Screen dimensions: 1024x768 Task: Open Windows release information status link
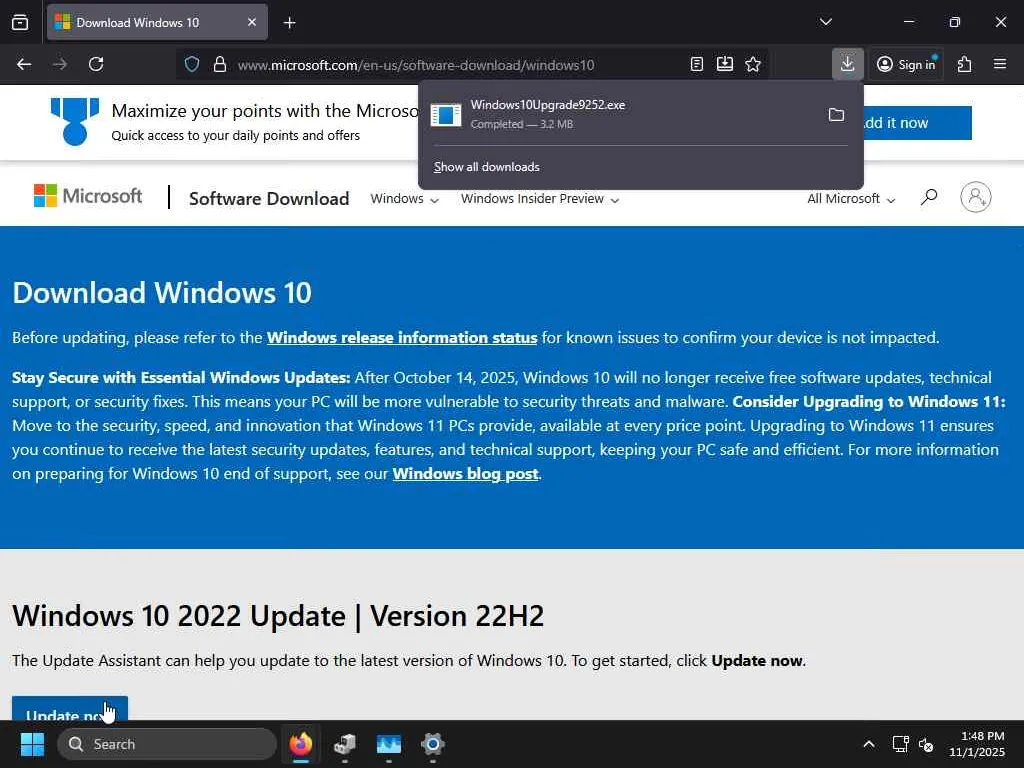402,338
